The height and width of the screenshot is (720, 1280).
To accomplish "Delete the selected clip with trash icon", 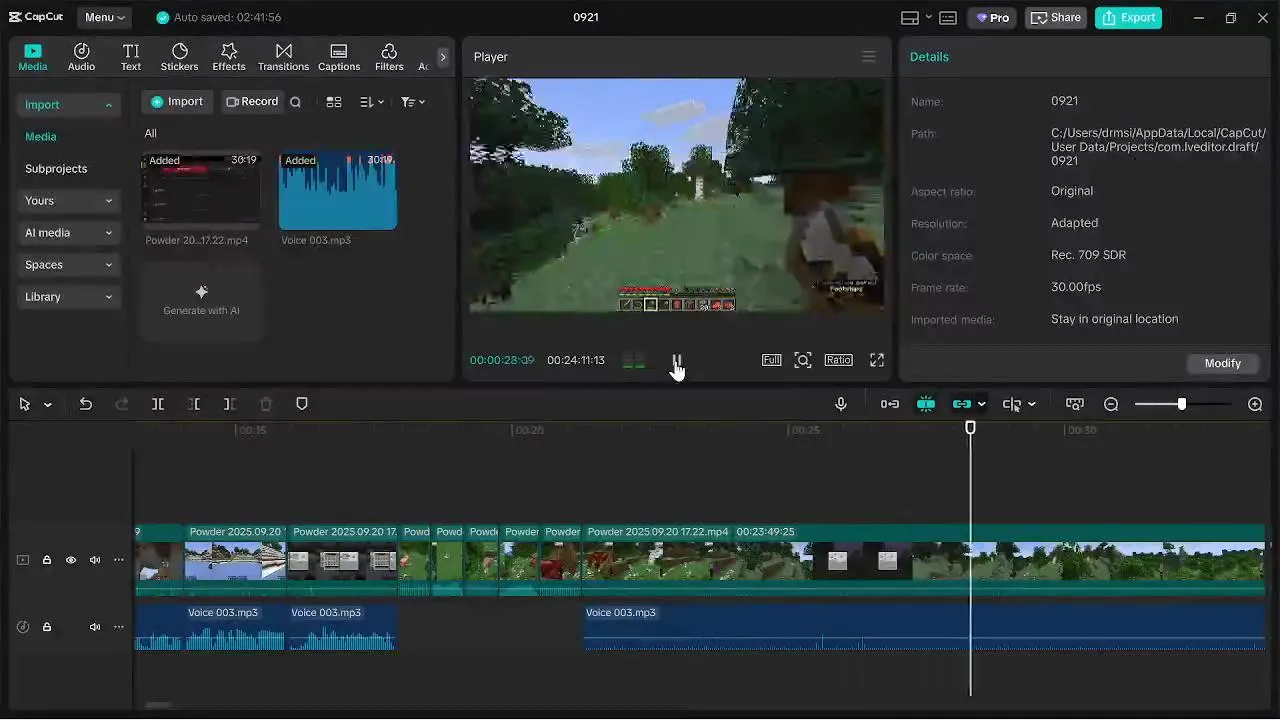I will tap(266, 404).
